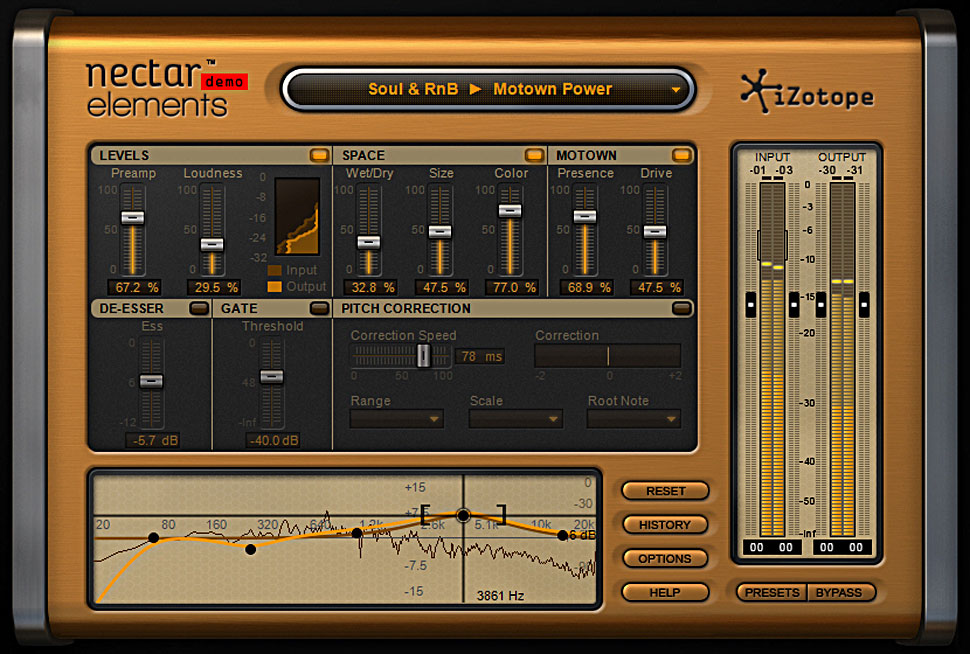Click the BYPASS button
970x654 pixels.
pos(839,593)
